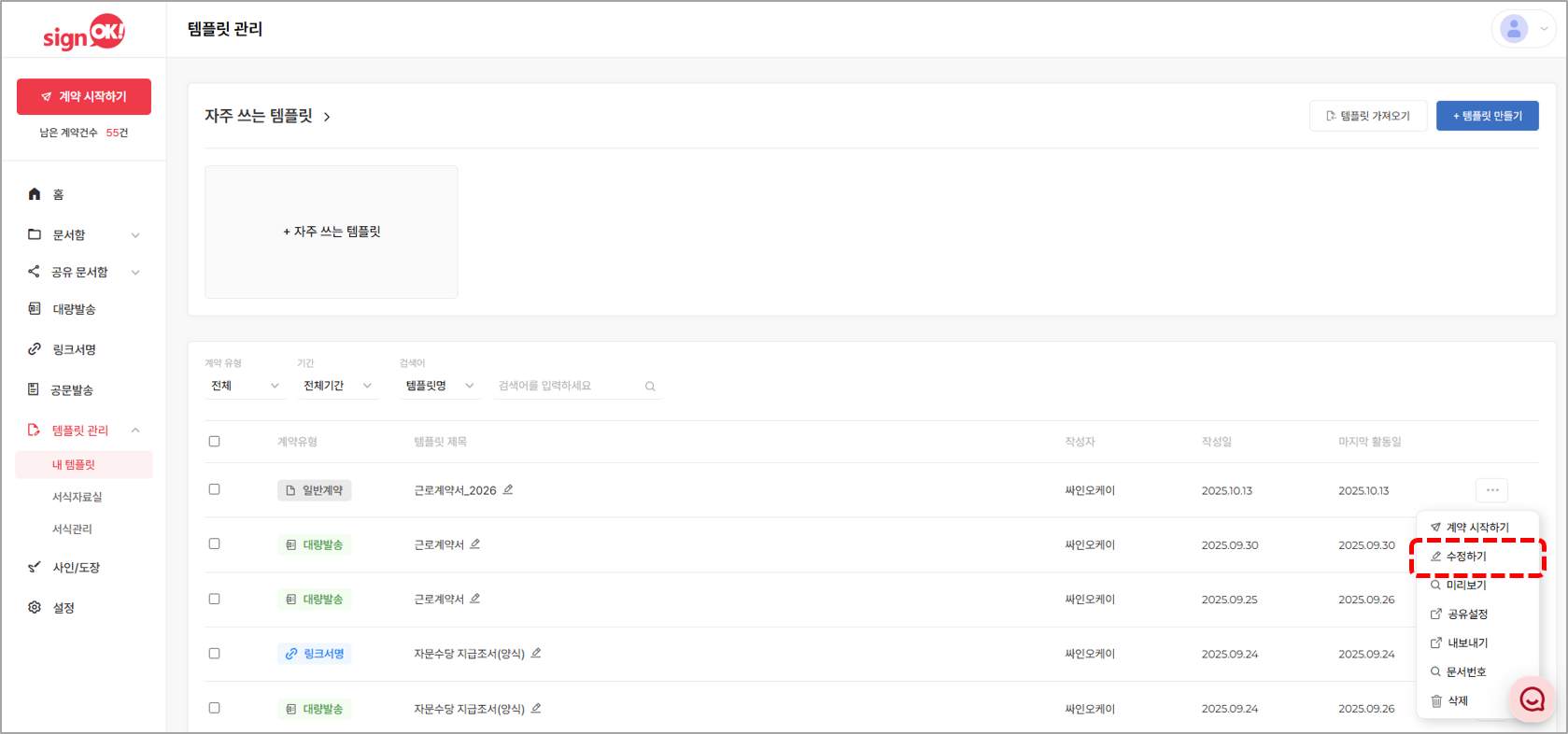
Task: Select 미리보기 in the context menu
Action: tap(1466, 586)
